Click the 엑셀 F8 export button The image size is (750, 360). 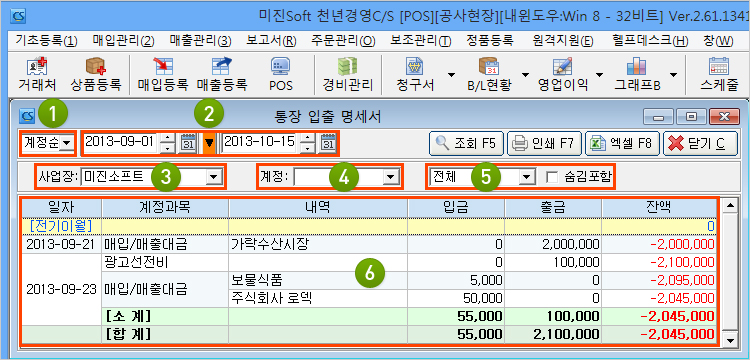[622, 143]
